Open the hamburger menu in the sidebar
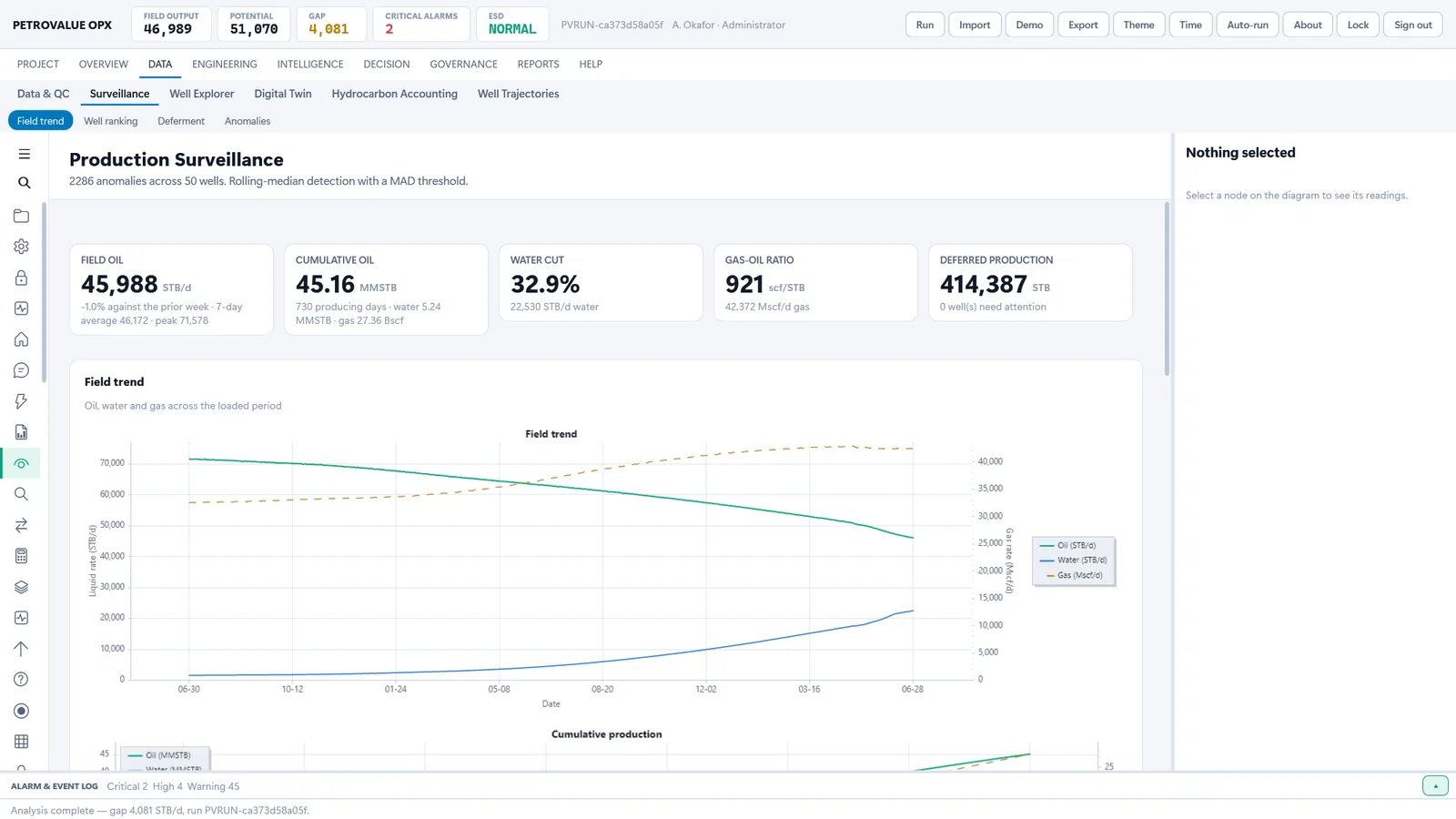 coord(25,154)
